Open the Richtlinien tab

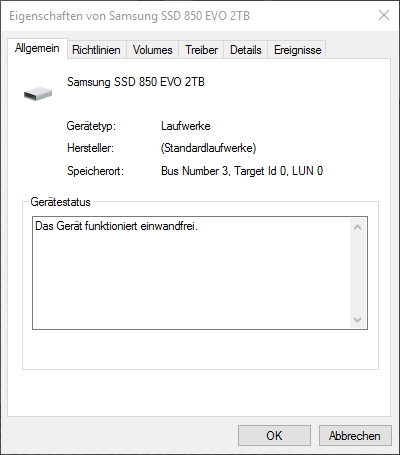pos(96,50)
